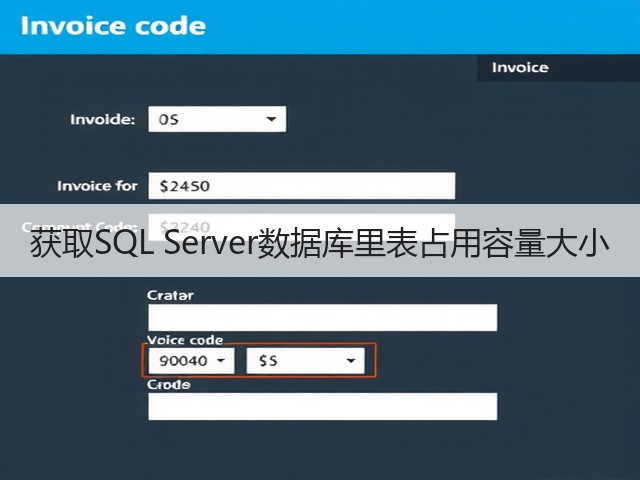
Task: Click the Invoice for label
Action: (x=97, y=186)
